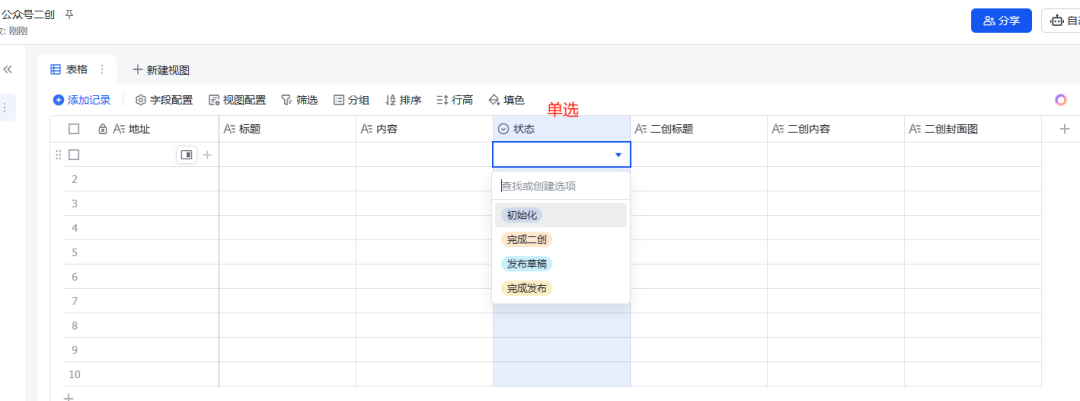Viewport: 1080px width, 401px height.
Task: Switch to the 表格 view tab
Action: coord(69,70)
